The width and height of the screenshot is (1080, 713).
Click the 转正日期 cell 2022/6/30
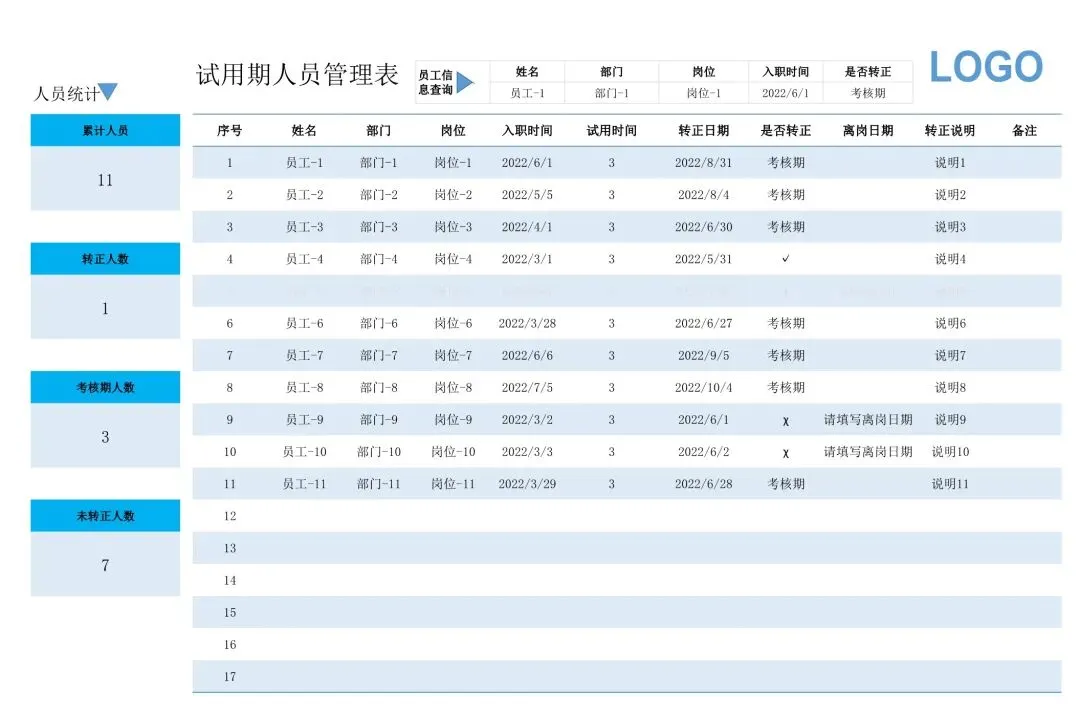[703, 227]
